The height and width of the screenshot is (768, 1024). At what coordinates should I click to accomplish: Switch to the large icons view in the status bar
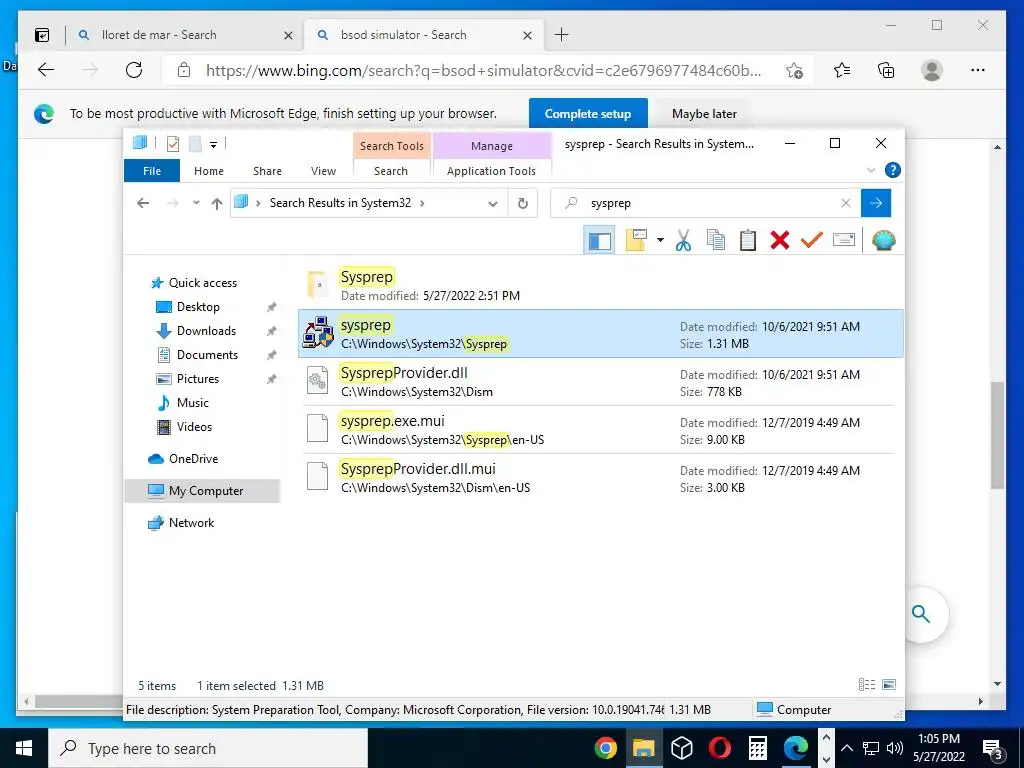[889, 684]
